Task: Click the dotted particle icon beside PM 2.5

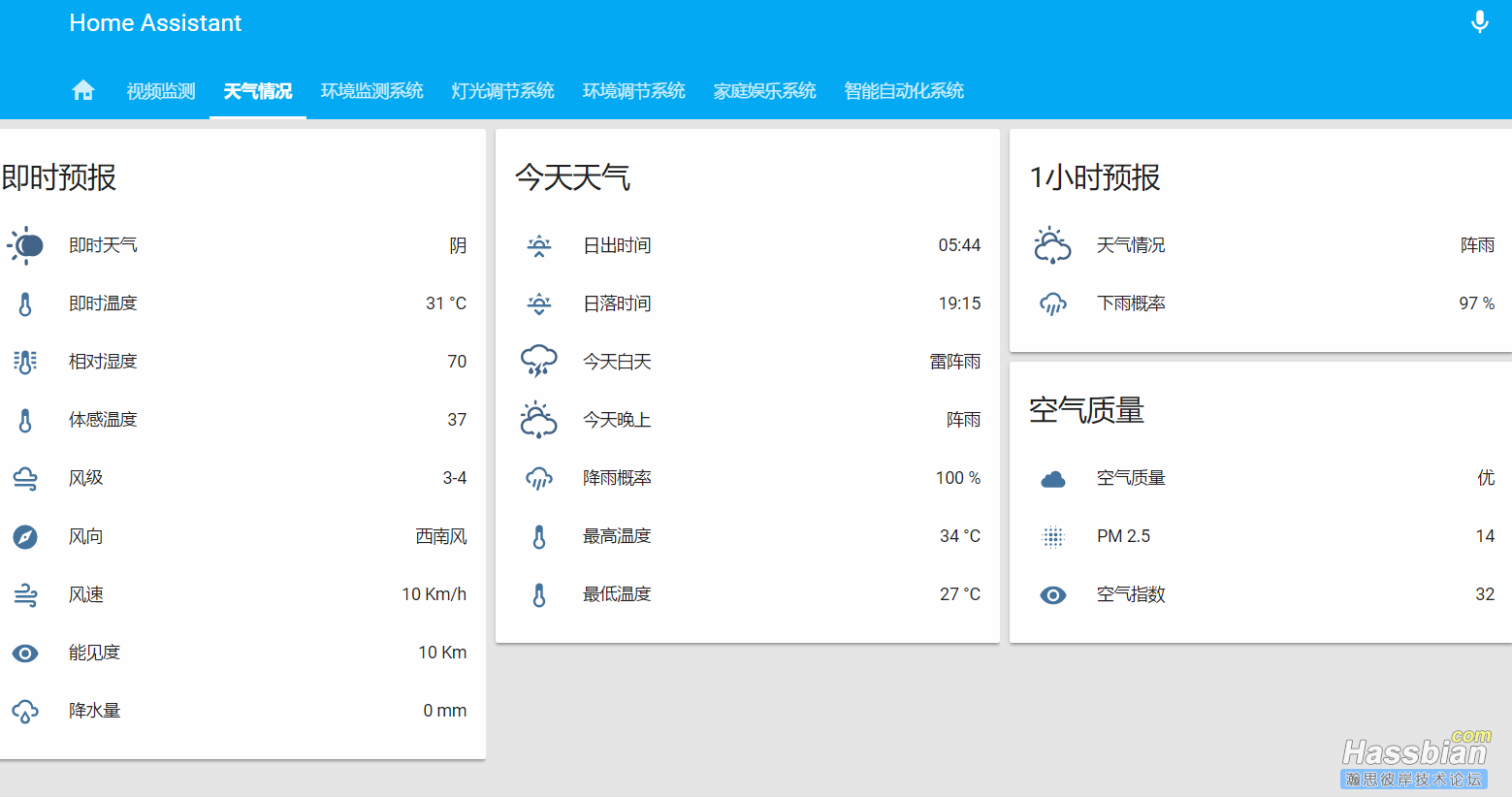Action: (x=1053, y=536)
